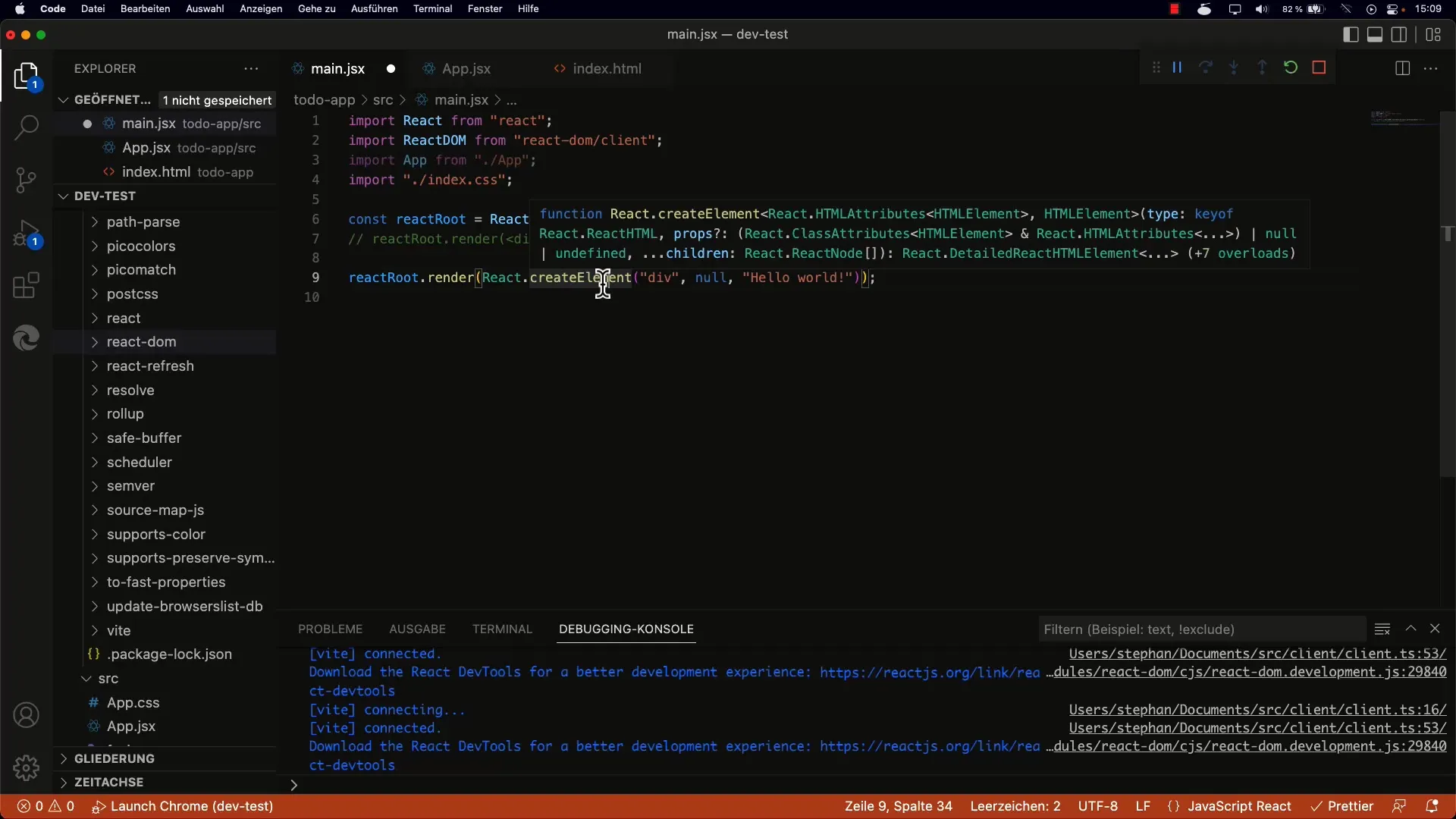Open client.ts:16 source link
Viewport: 1456px width, 819px height.
[x=1257, y=710]
